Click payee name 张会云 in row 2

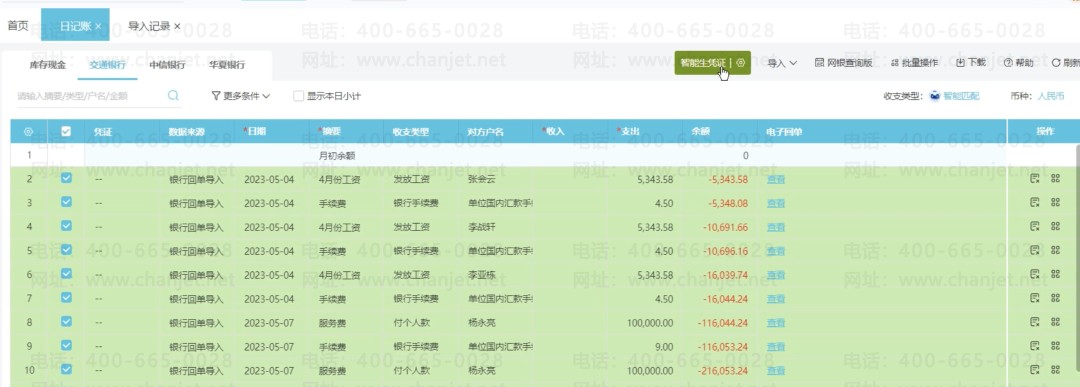click(x=481, y=180)
